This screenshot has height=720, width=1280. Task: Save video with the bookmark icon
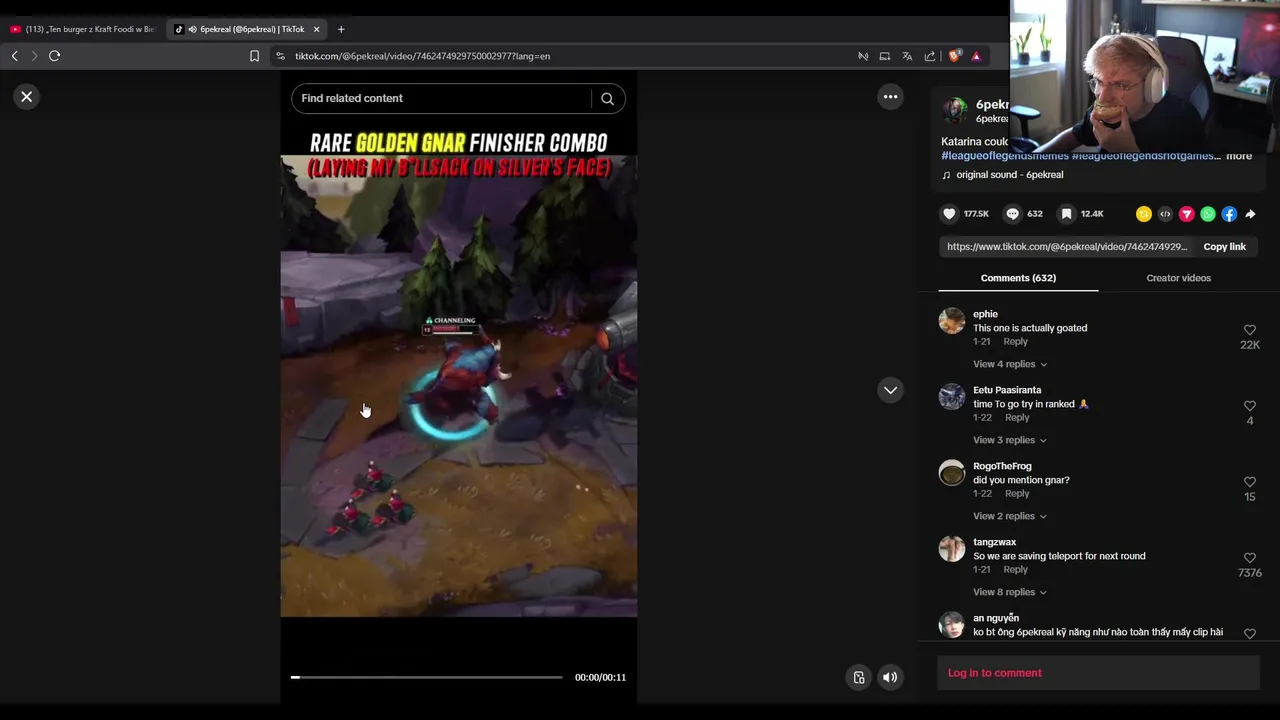(x=1067, y=214)
